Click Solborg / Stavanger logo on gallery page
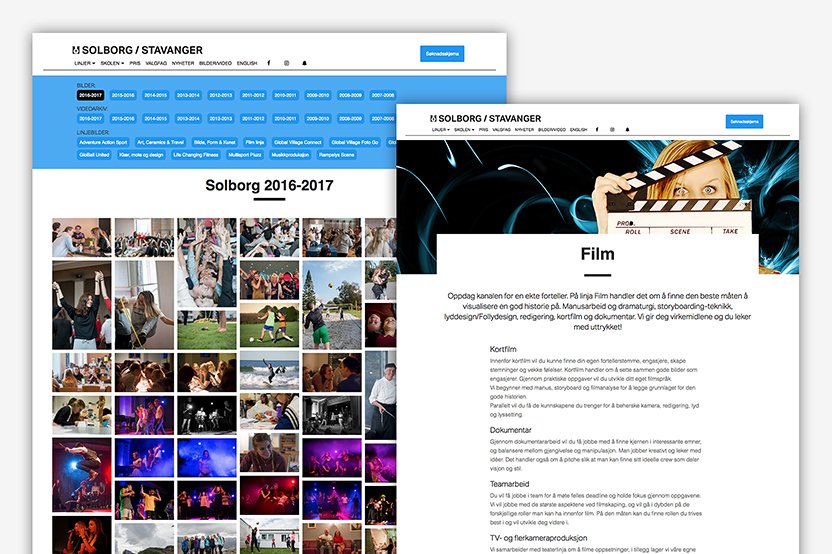Viewport: 832px width, 554px height. coord(137,50)
